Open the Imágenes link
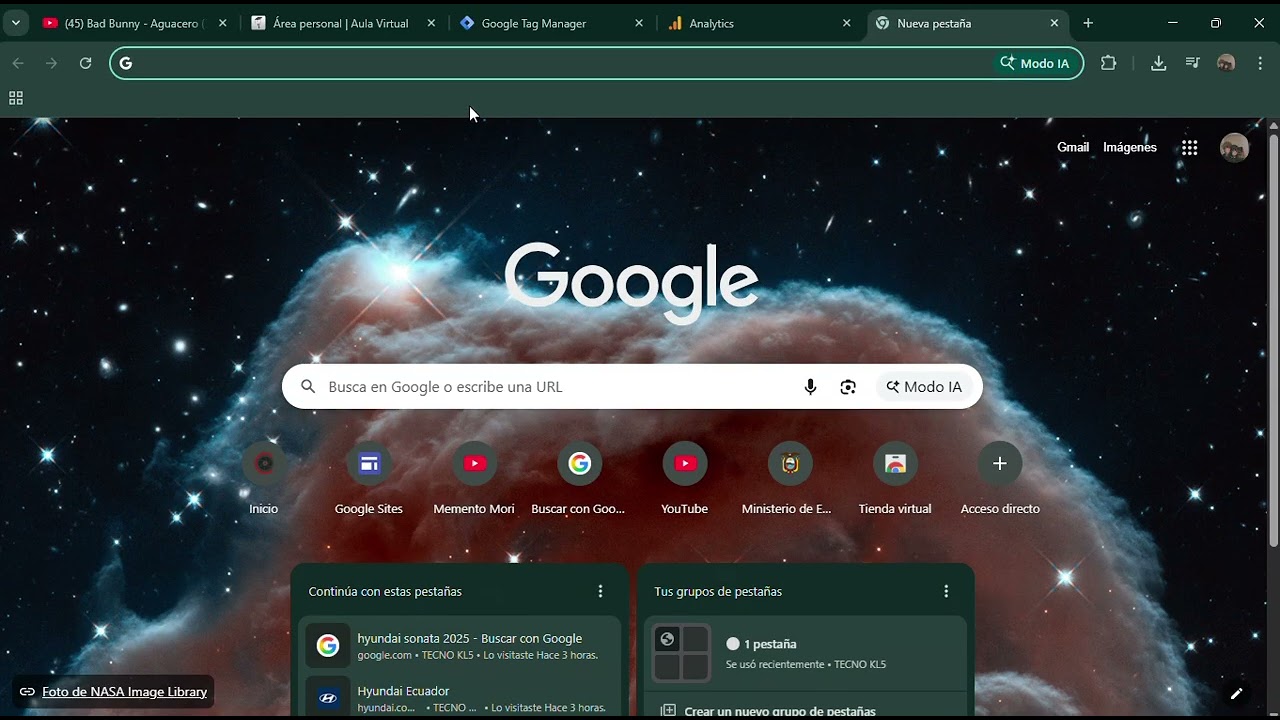The height and width of the screenshot is (720, 1280). [x=1130, y=147]
